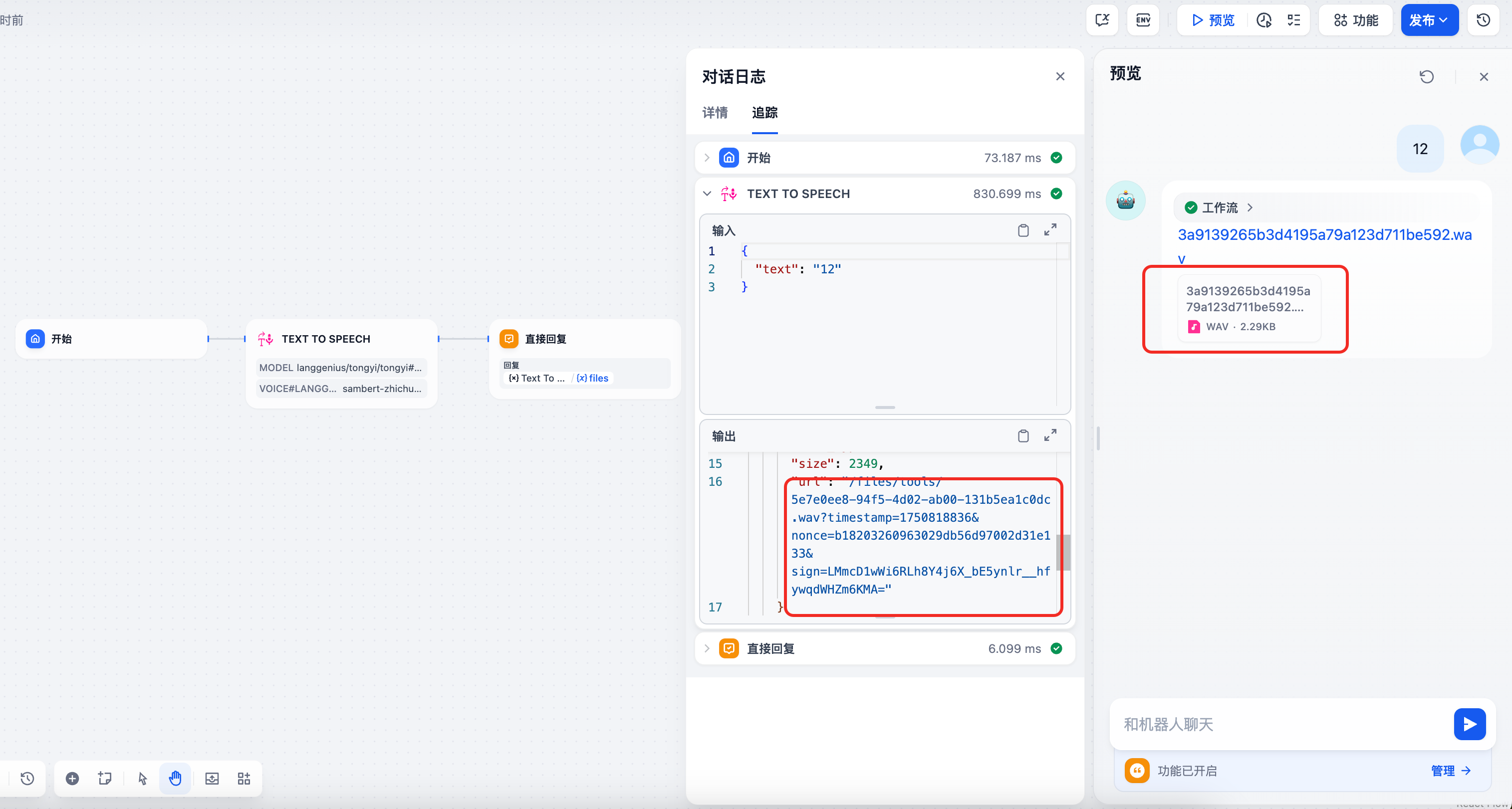Switch to the 追踪 tab
The image size is (1512, 809).
765,113
